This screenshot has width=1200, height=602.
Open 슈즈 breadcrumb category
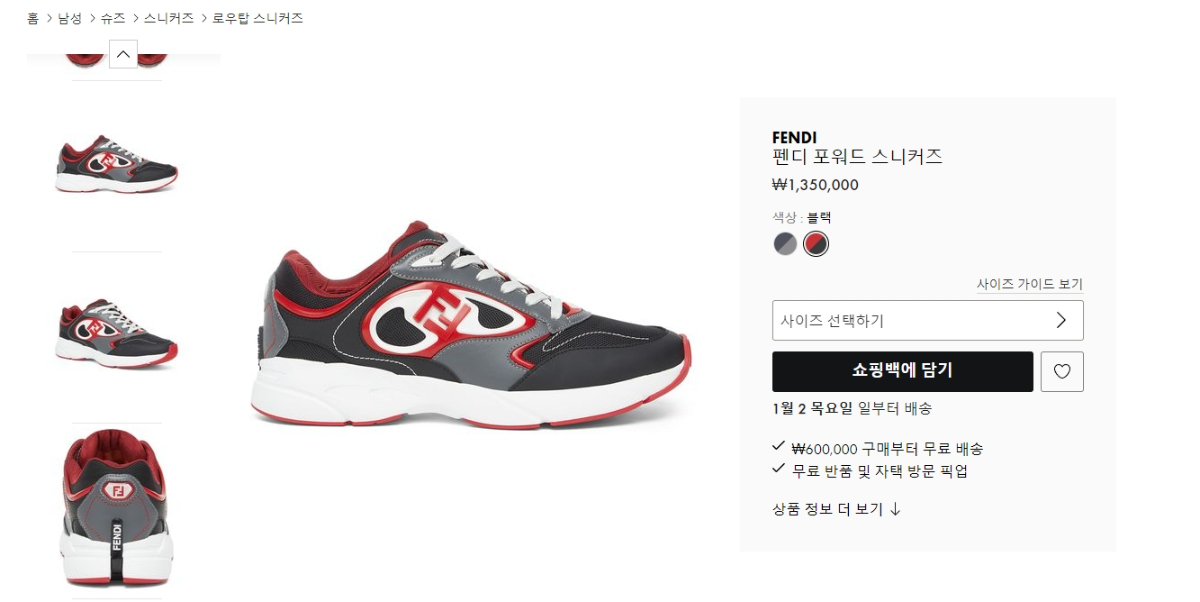(x=113, y=18)
